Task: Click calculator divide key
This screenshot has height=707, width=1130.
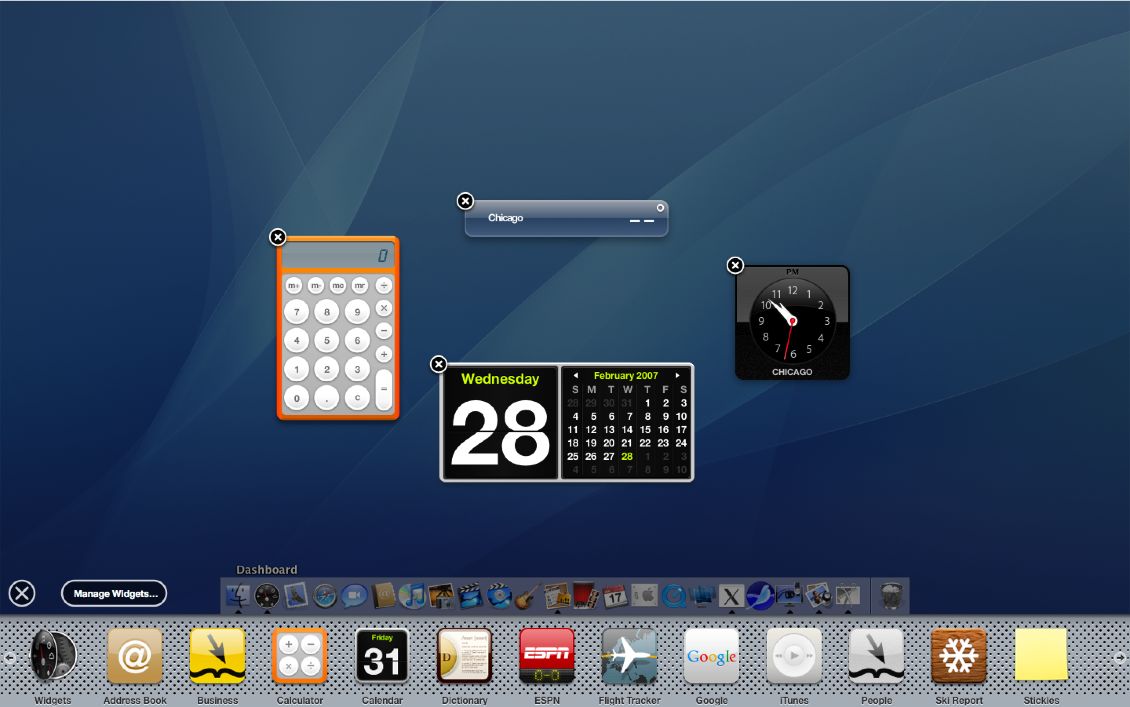Action: point(384,285)
